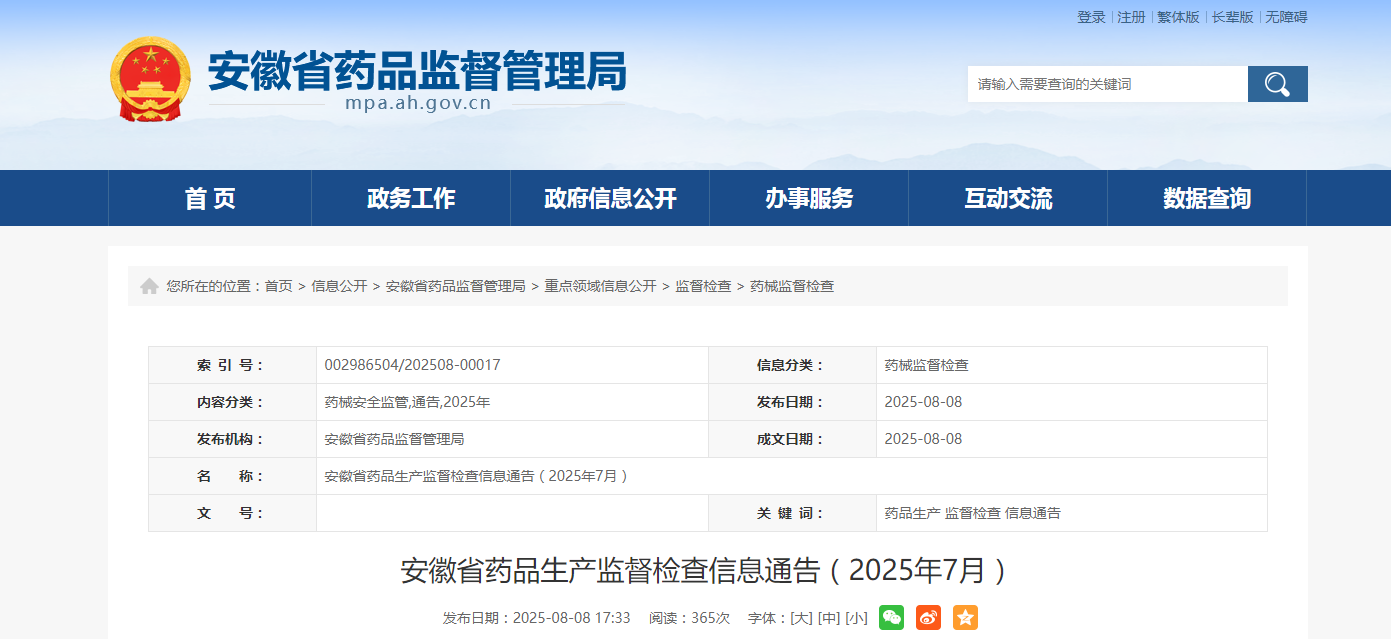1391x639 pixels.
Task: Click the 成文日期 value 2025-08-08
Action: 923,439
